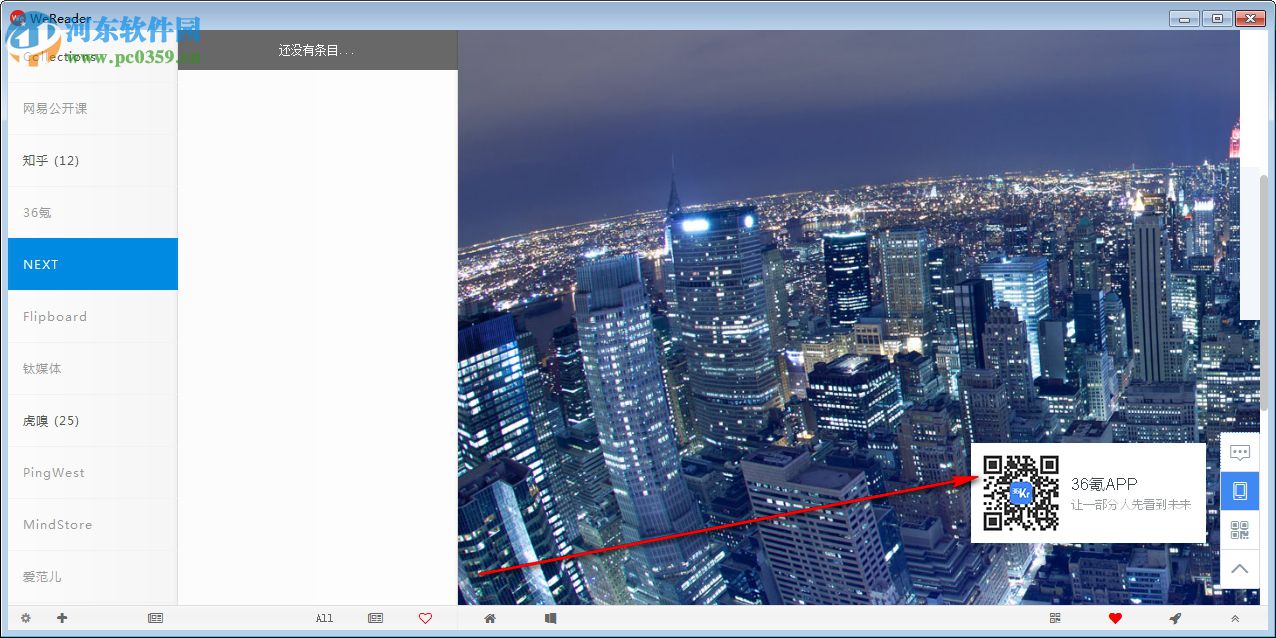Click the 让一部分人先看到未来 slogan text

point(1131,505)
